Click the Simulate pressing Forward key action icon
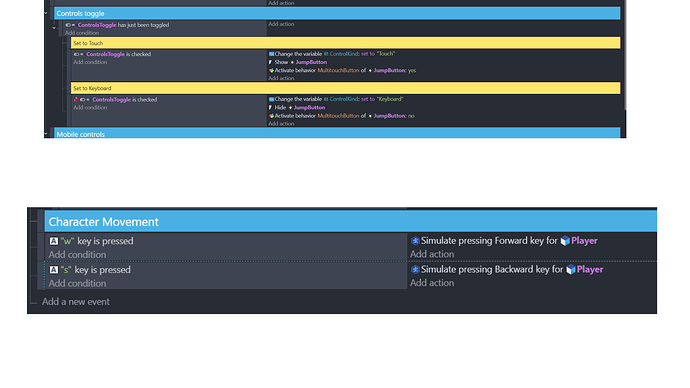Image resolution: width=690 pixels, height=388 pixels. 415,241
